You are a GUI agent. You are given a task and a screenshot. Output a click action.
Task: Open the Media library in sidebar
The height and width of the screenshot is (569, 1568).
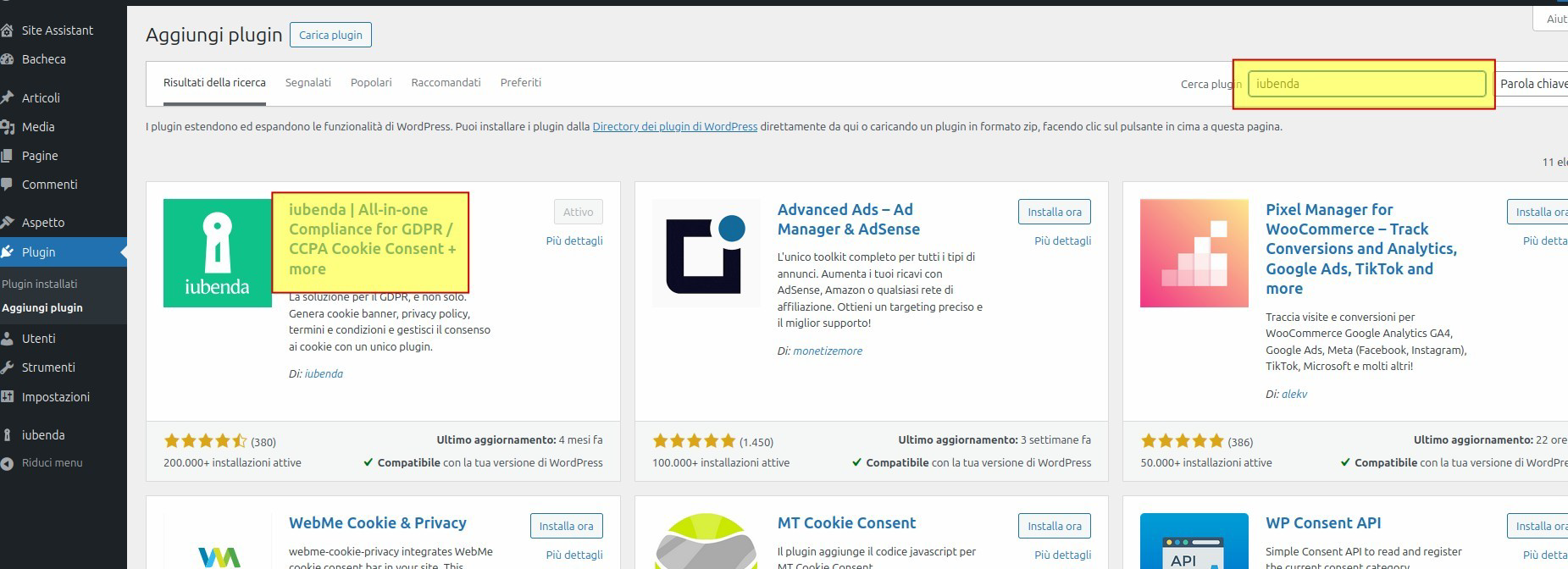coord(38,126)
